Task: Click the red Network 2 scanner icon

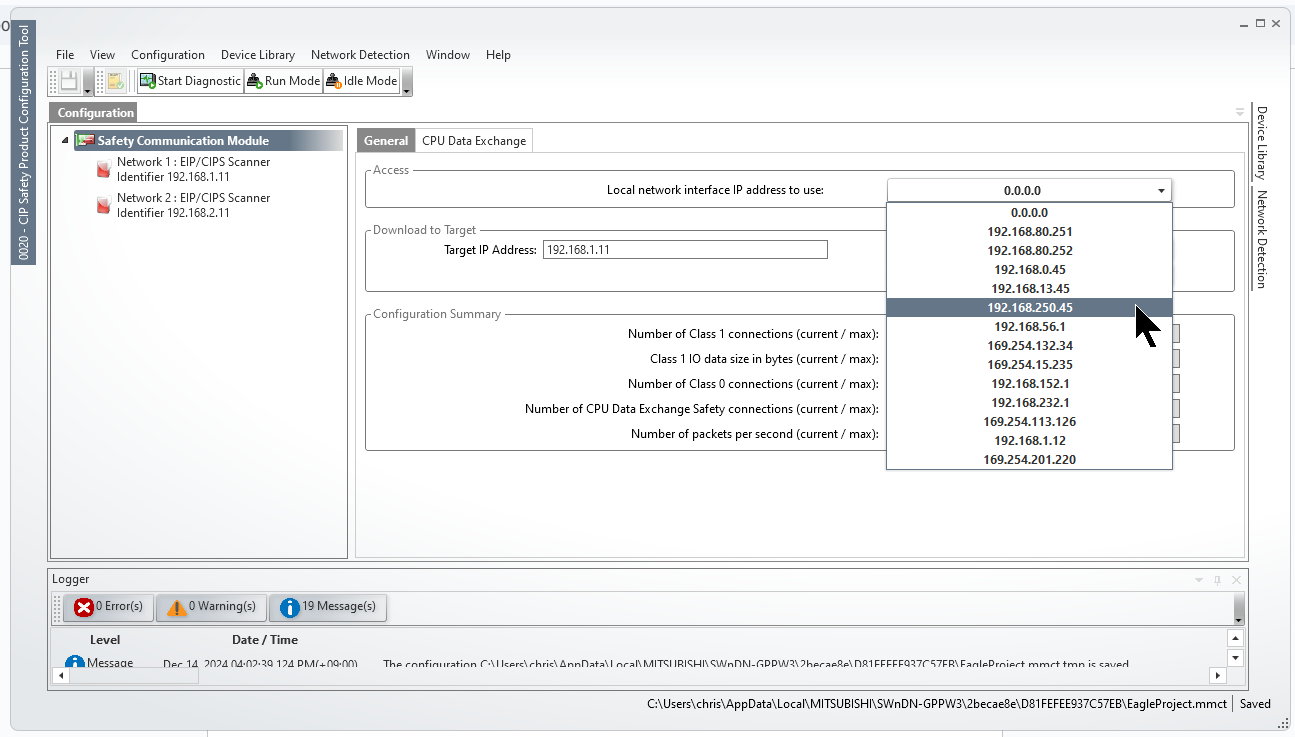Action: 103,205
